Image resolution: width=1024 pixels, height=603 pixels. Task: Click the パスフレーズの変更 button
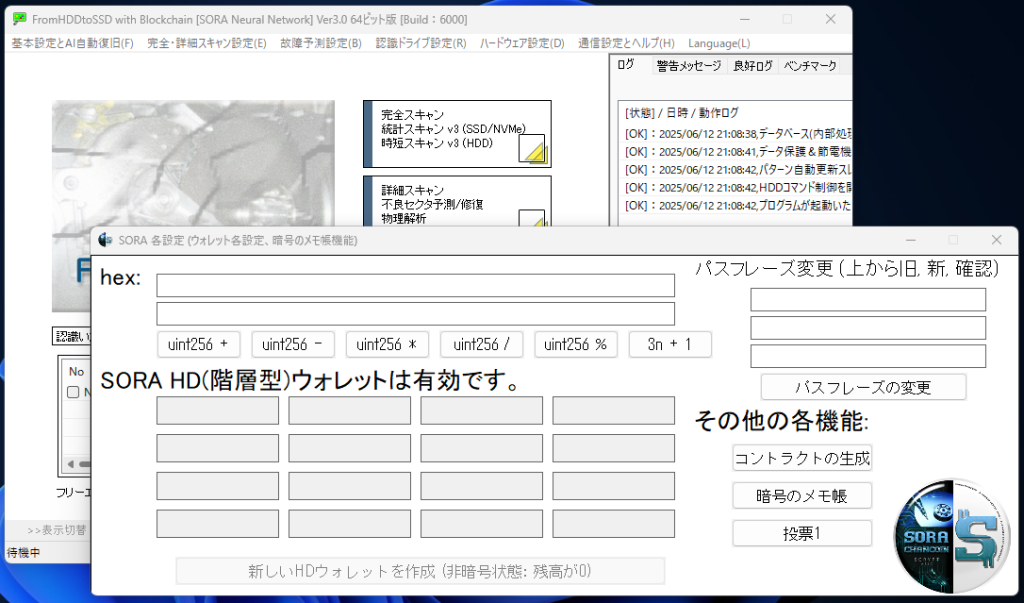pyautogui.click(x=863, y=387)
